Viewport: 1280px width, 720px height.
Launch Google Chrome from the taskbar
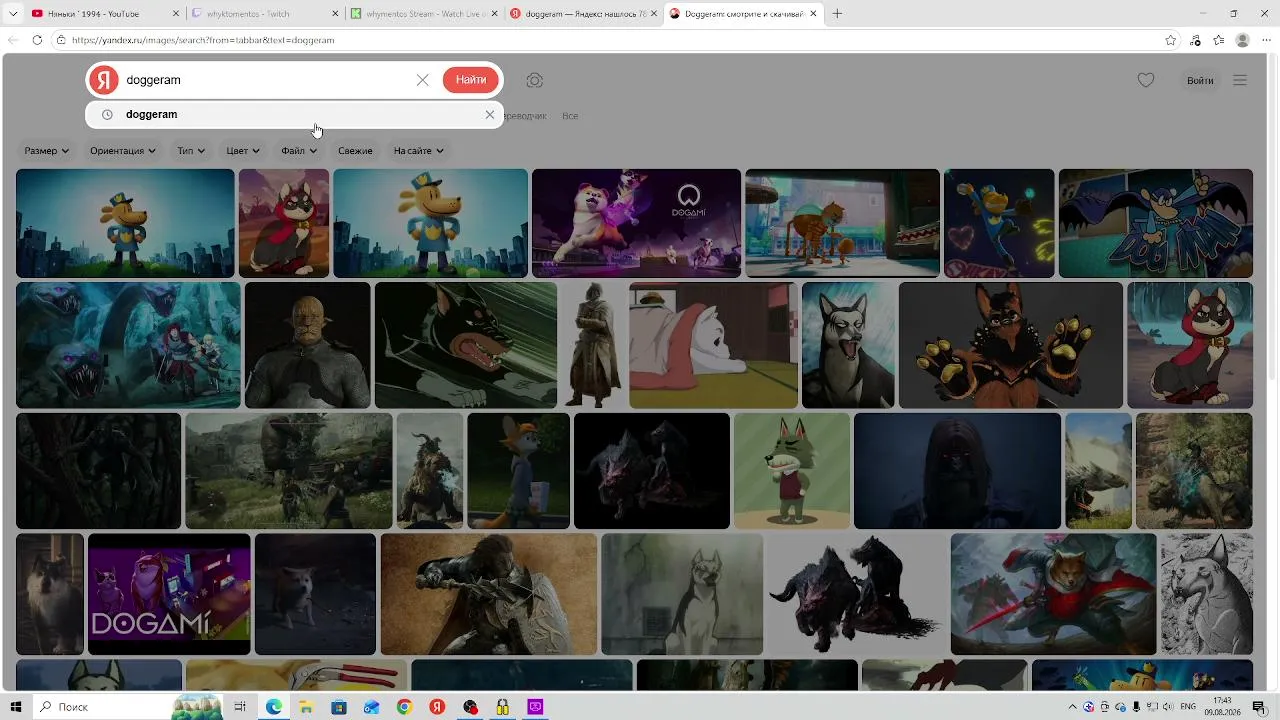(404, 707)
